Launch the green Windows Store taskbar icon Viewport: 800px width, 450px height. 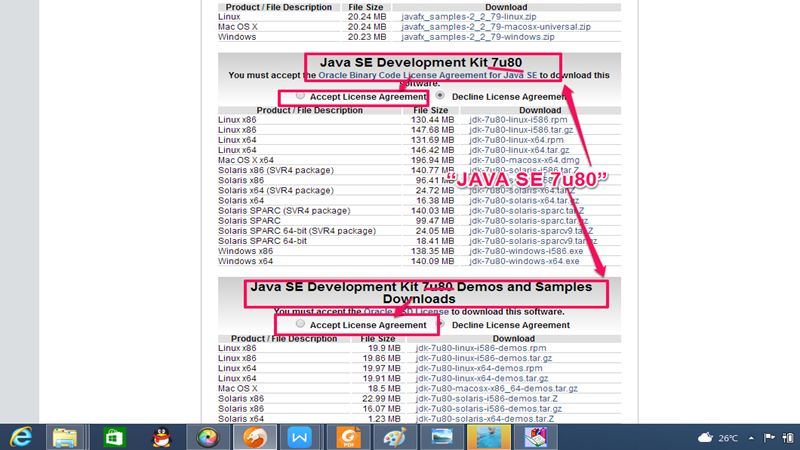point(113,438)
